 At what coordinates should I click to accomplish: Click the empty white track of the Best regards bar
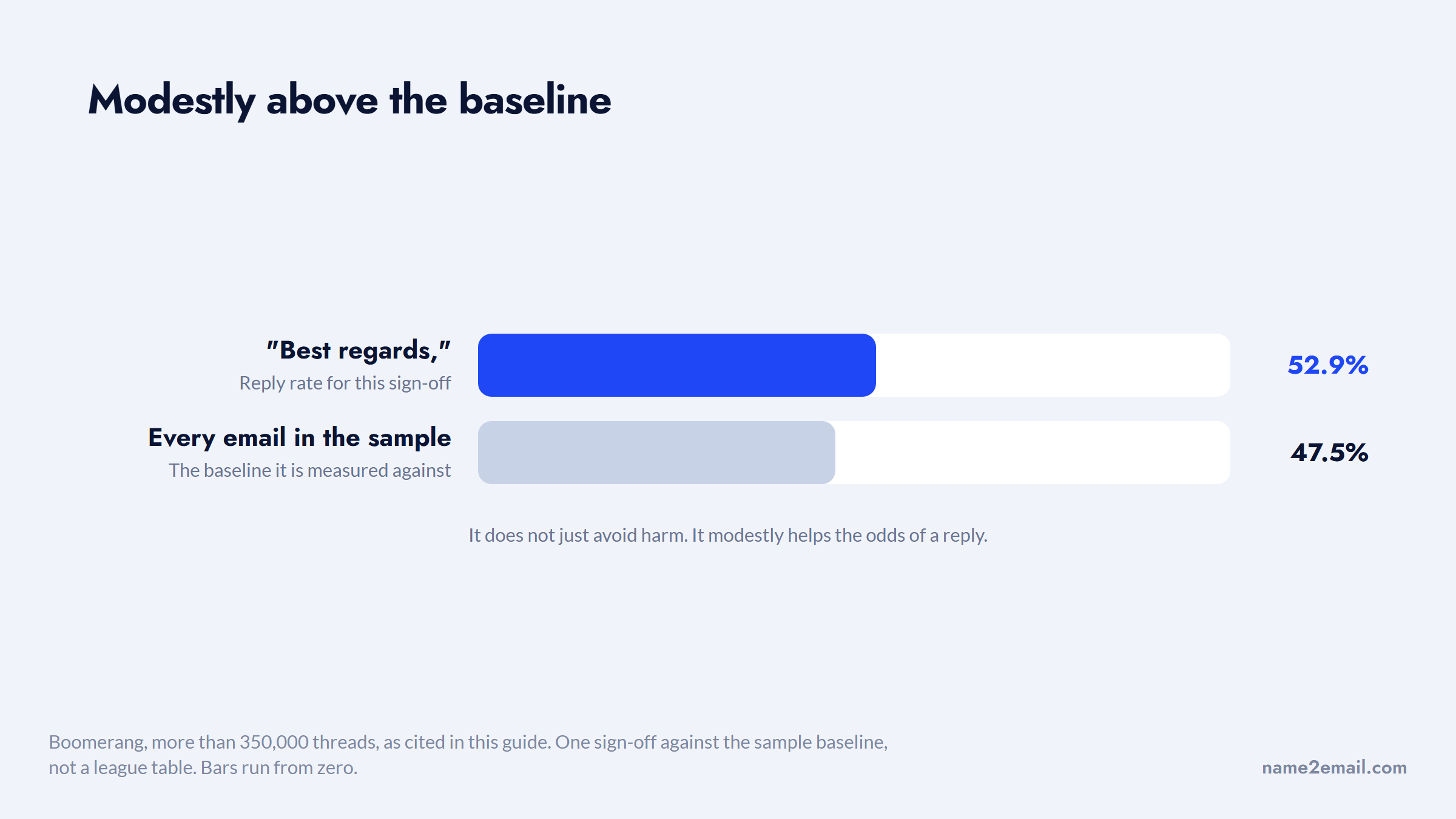(x=1053, y=365)
